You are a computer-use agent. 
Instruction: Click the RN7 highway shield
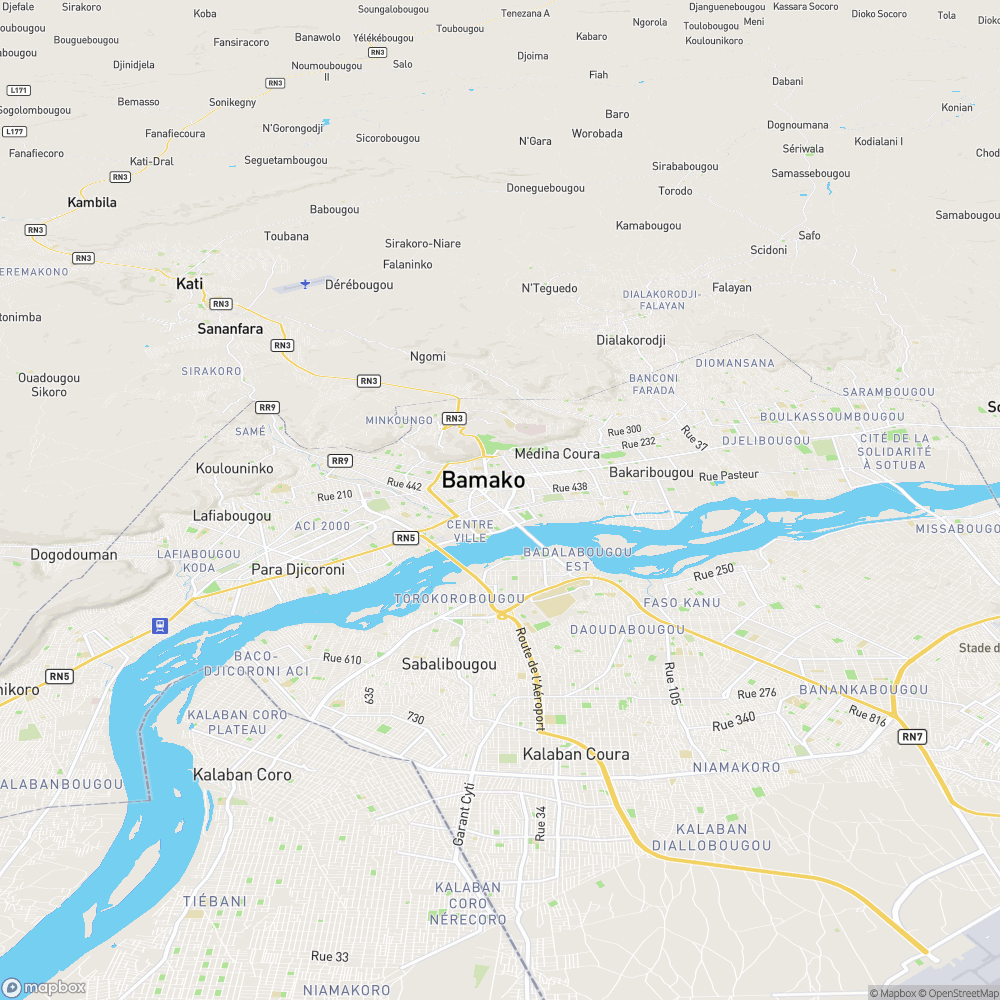point(912,737)
